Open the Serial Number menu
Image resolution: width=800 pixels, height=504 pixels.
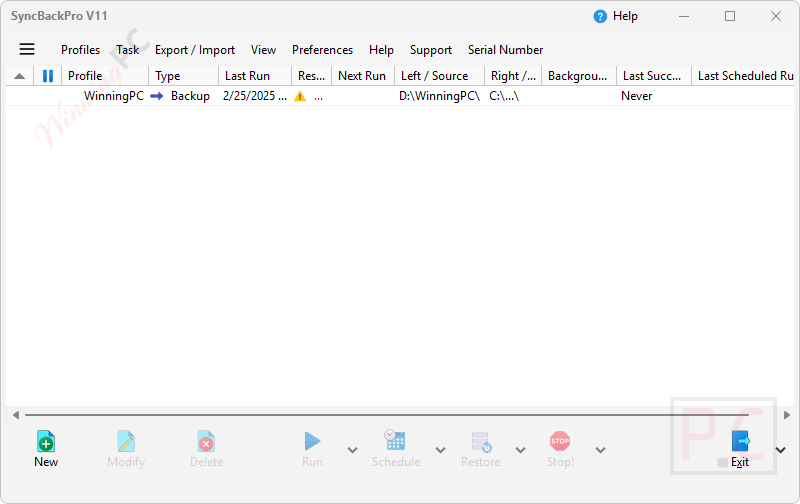point(506,49)
